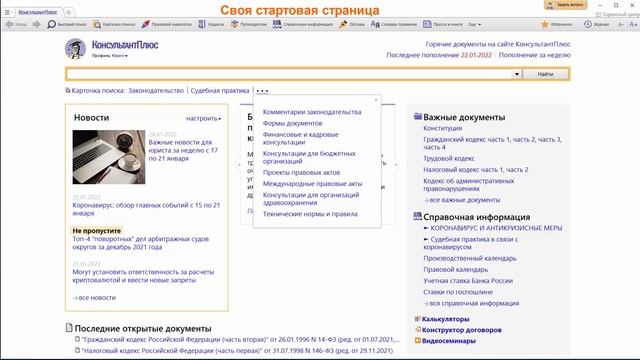Open the laptop news thumbnail image
Image resolution: width=640 pixels, height=360 pixels.
coord(109,157)
